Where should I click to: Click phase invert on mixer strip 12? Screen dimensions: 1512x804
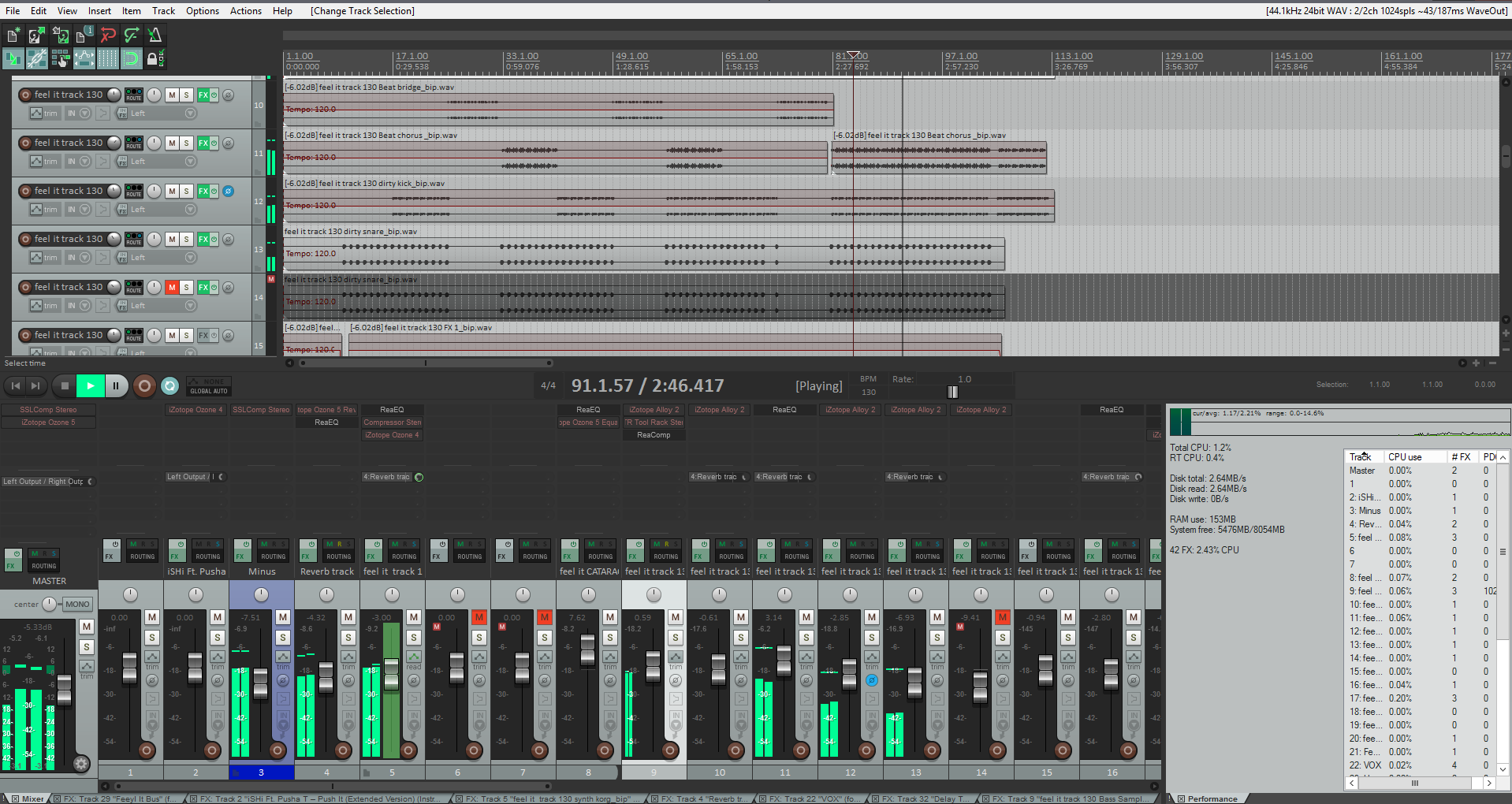[871, 680]
